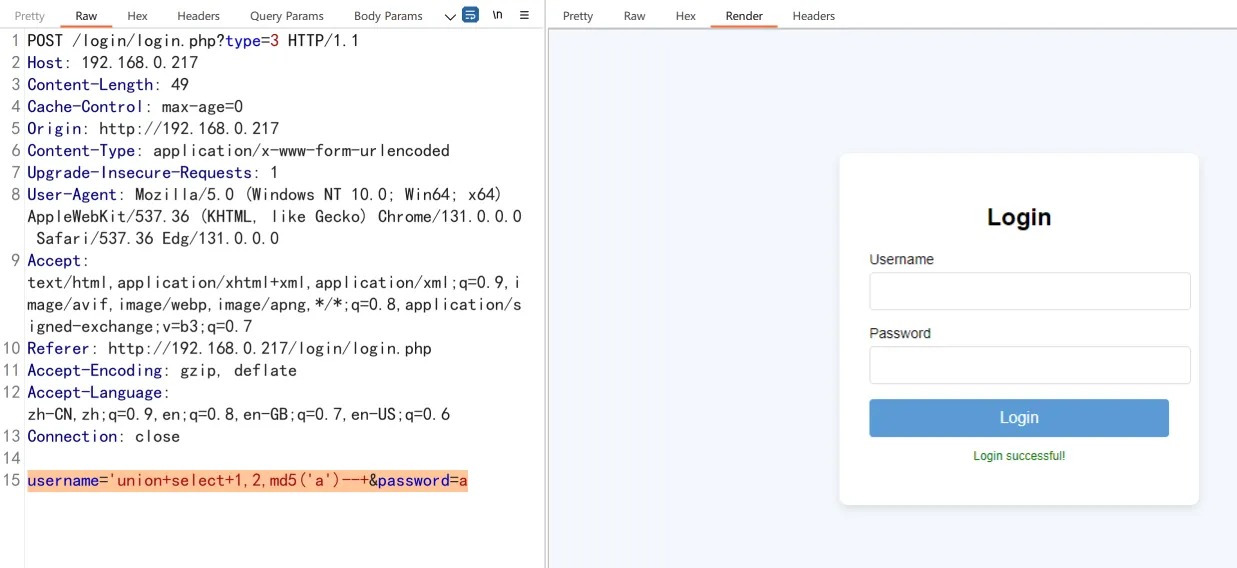Open the request Hex tab

tap(138, 16)
